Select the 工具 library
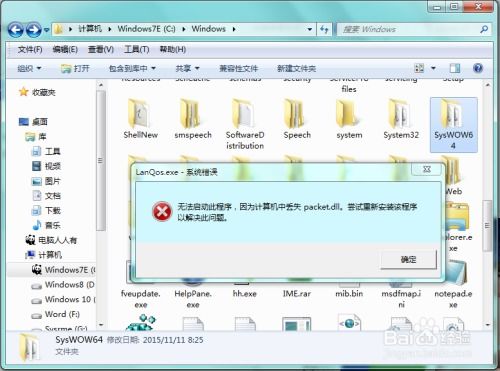Screen dimensions: 500x371 [x=46, y=151]
